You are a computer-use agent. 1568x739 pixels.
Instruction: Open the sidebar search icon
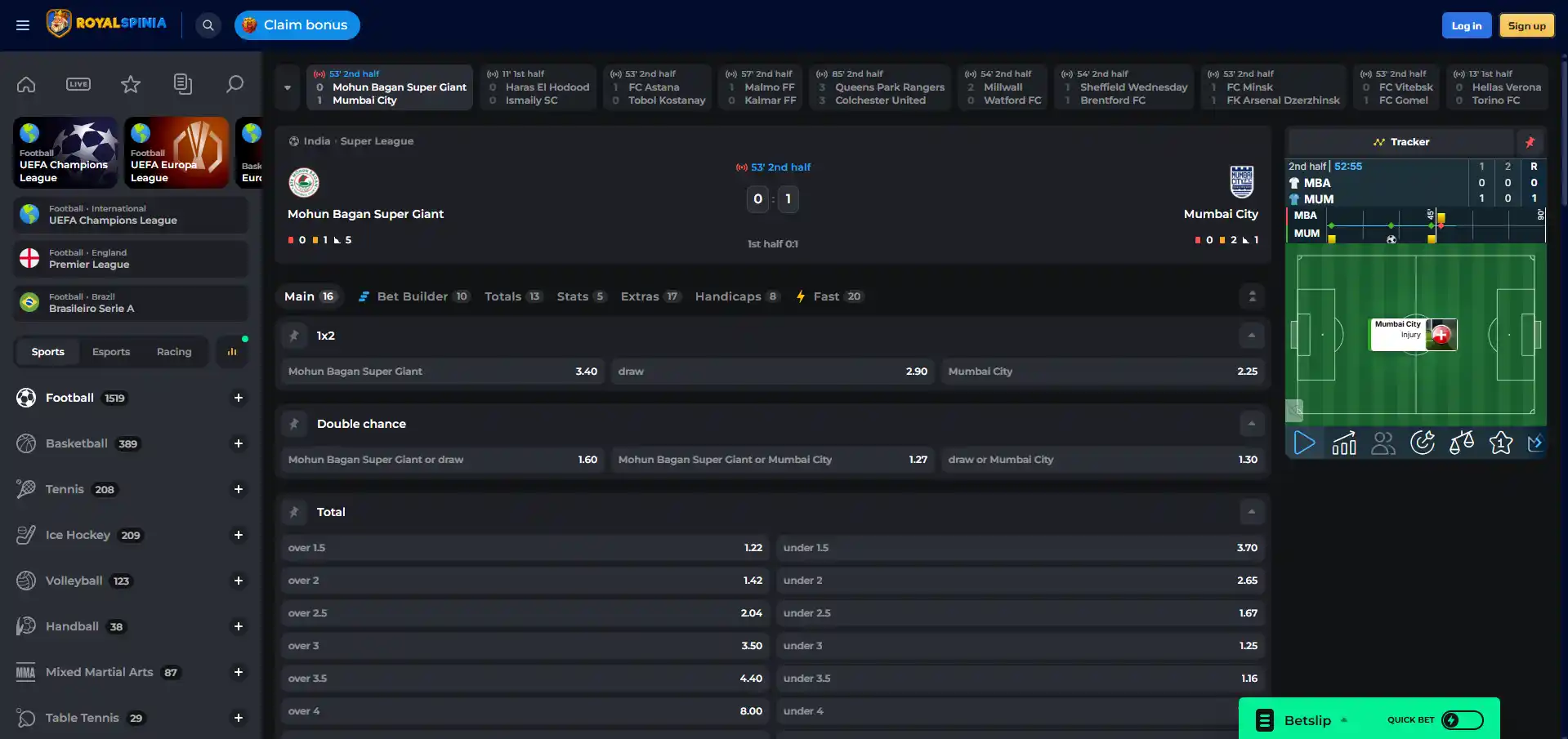[x=235, y=84]
